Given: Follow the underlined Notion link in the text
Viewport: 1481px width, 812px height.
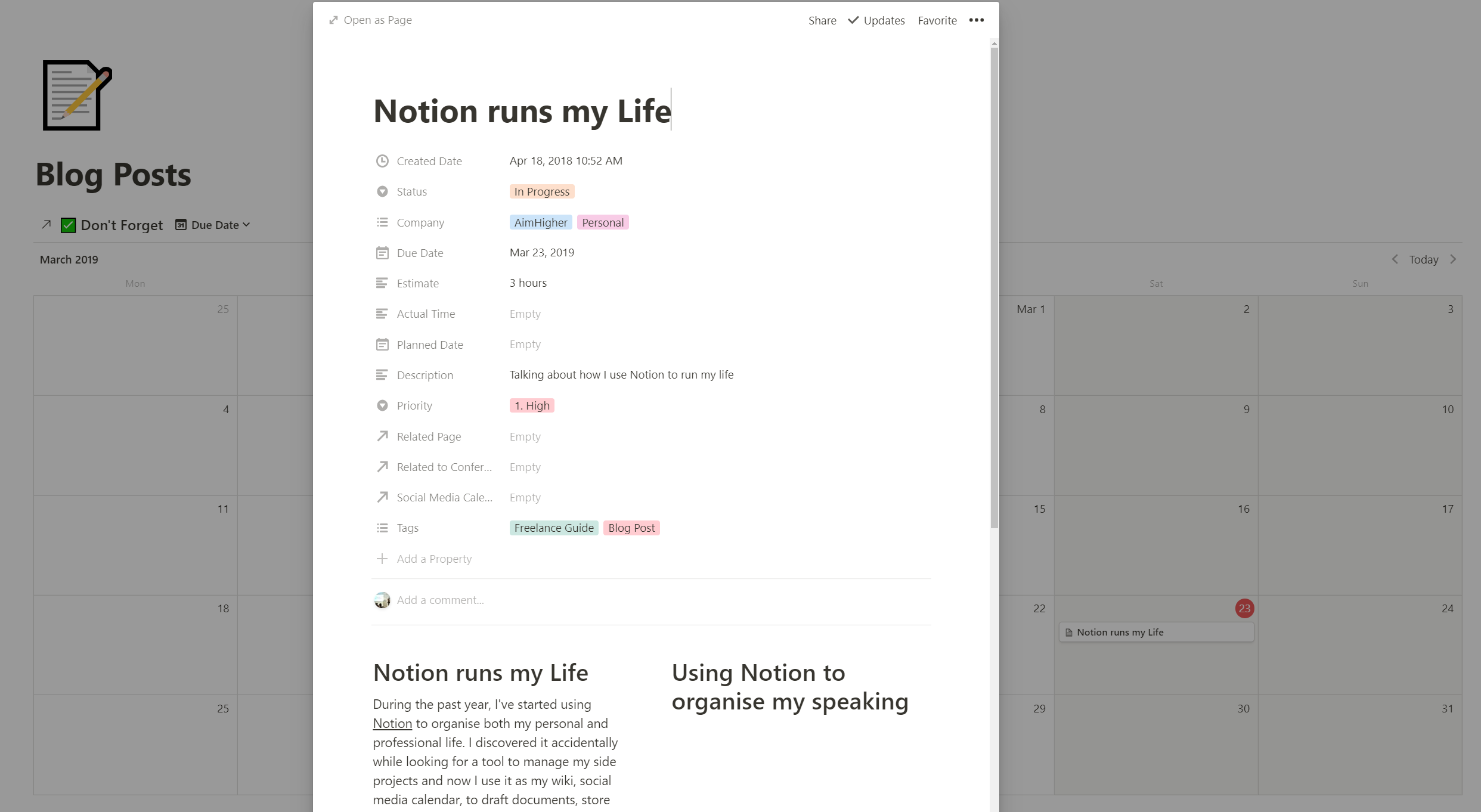Looking at the screenshot, I should click(x=392, y=723).
